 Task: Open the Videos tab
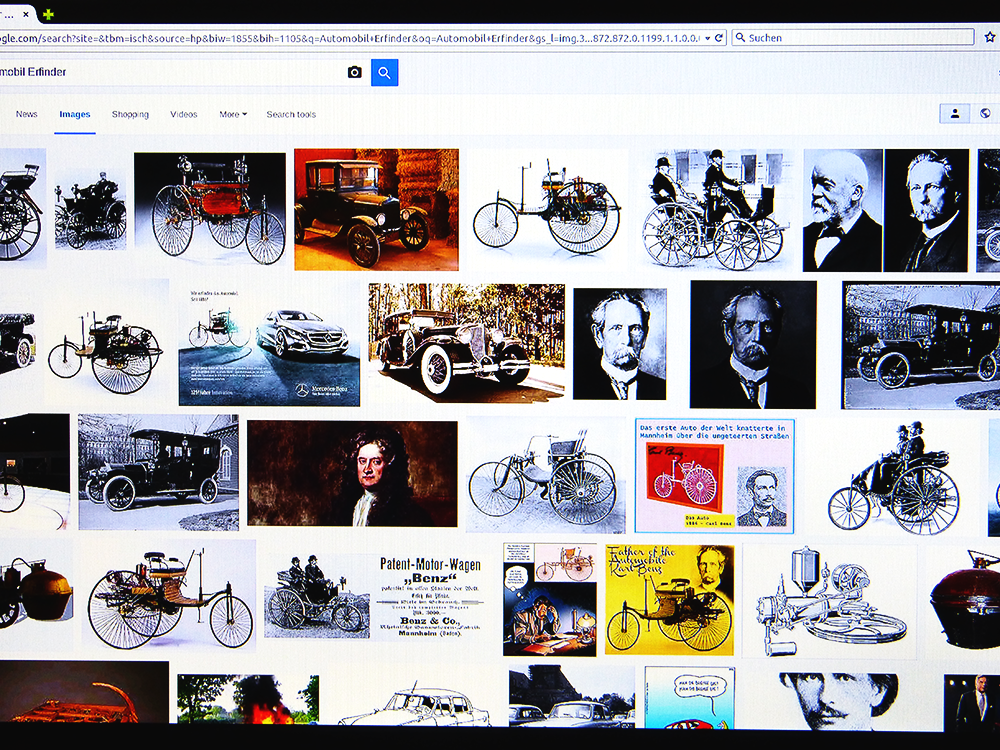click(x=184, y=114)
